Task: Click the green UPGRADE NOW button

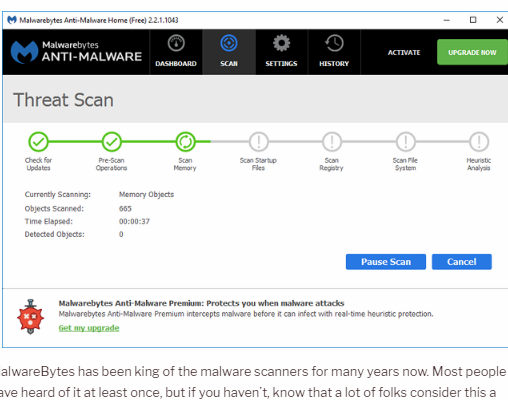Action: click(x=472, y=52)
